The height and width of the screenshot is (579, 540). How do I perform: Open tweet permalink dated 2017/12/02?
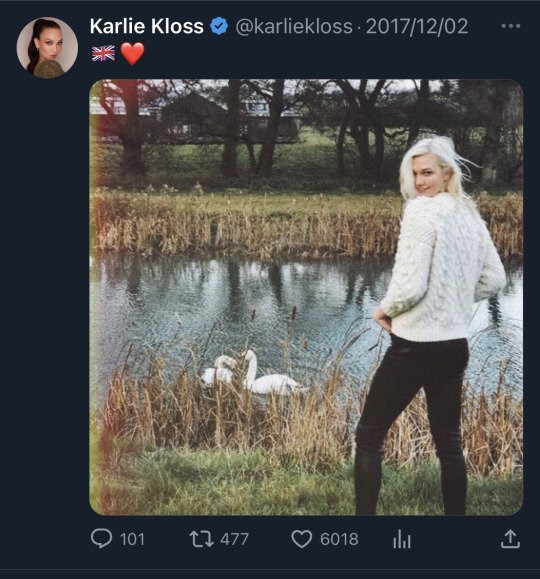[417, 27]
